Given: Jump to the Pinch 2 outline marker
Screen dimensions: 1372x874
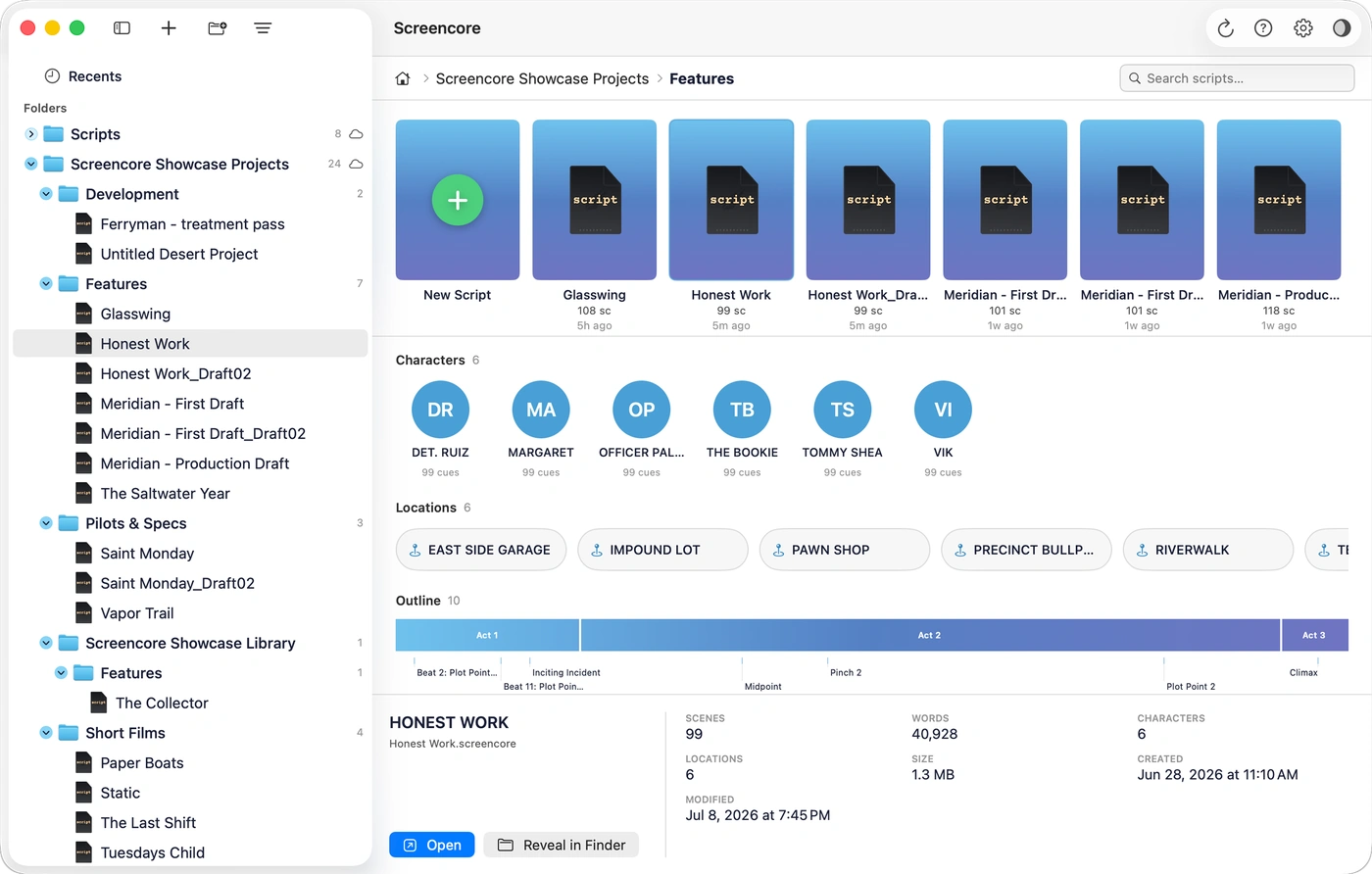Looking at the screenshot, I should click(x=846, y=673).
